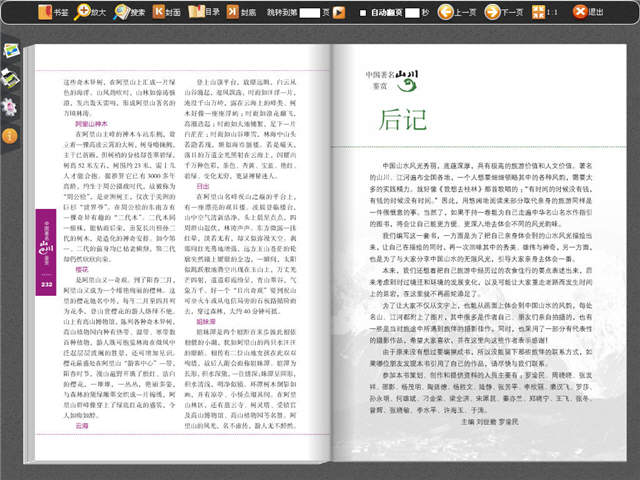640x480 pixels.
Task: Click the printer icon in sidebar
Action: coord(10,78)
